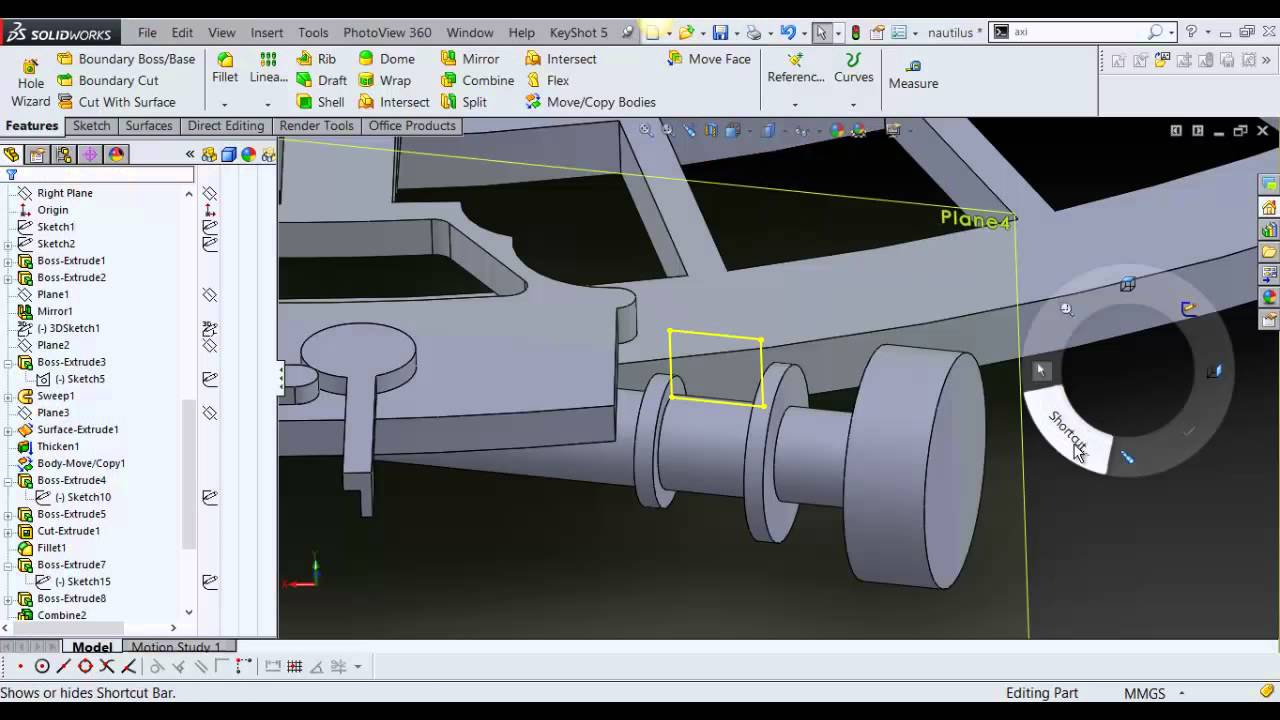Toggle the quadrant snap icon
Viewport: 1280px width, 720px height.
(x=85, y=666)
